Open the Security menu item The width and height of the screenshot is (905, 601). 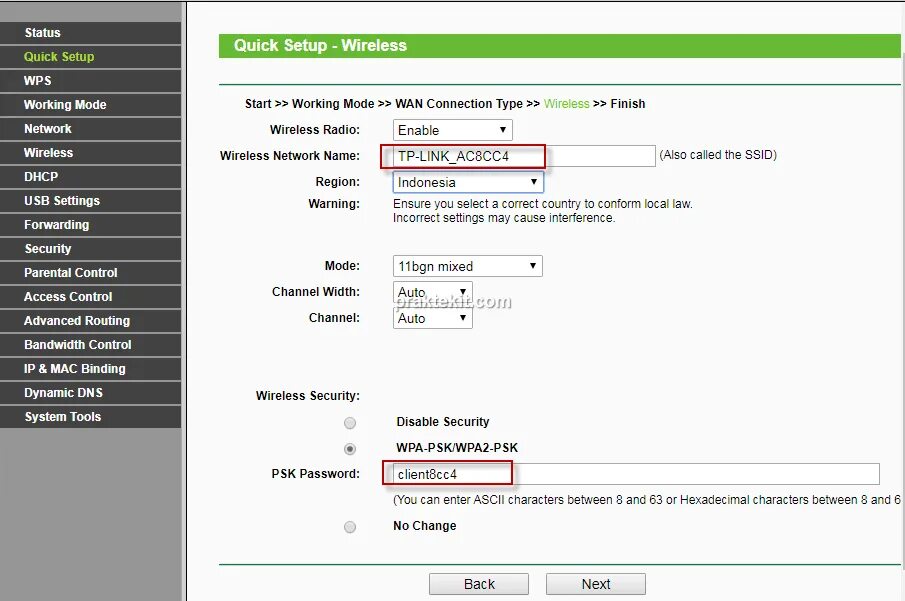point(90,248)
